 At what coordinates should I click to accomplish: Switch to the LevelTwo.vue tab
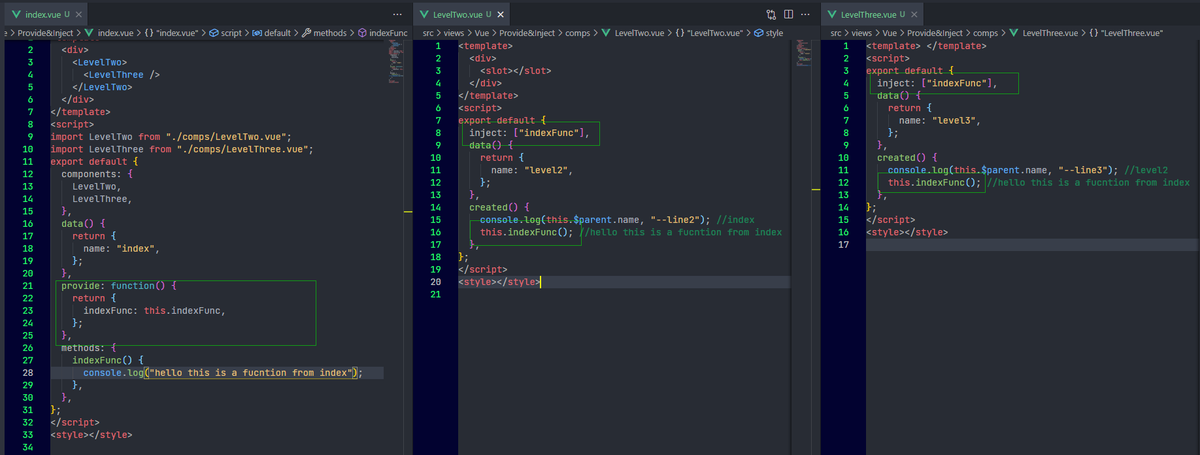461,14
